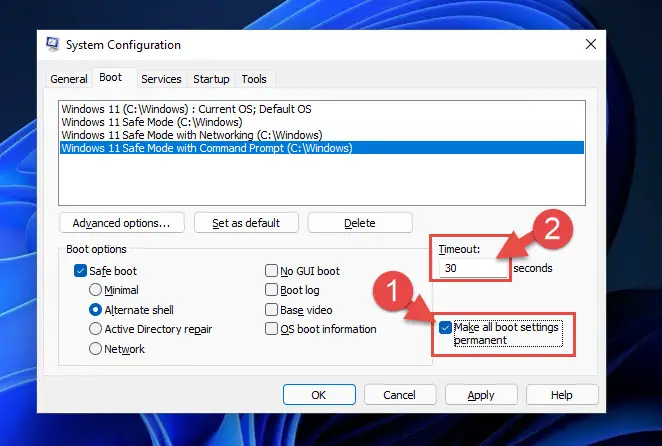Open the Tools tab

254,79
